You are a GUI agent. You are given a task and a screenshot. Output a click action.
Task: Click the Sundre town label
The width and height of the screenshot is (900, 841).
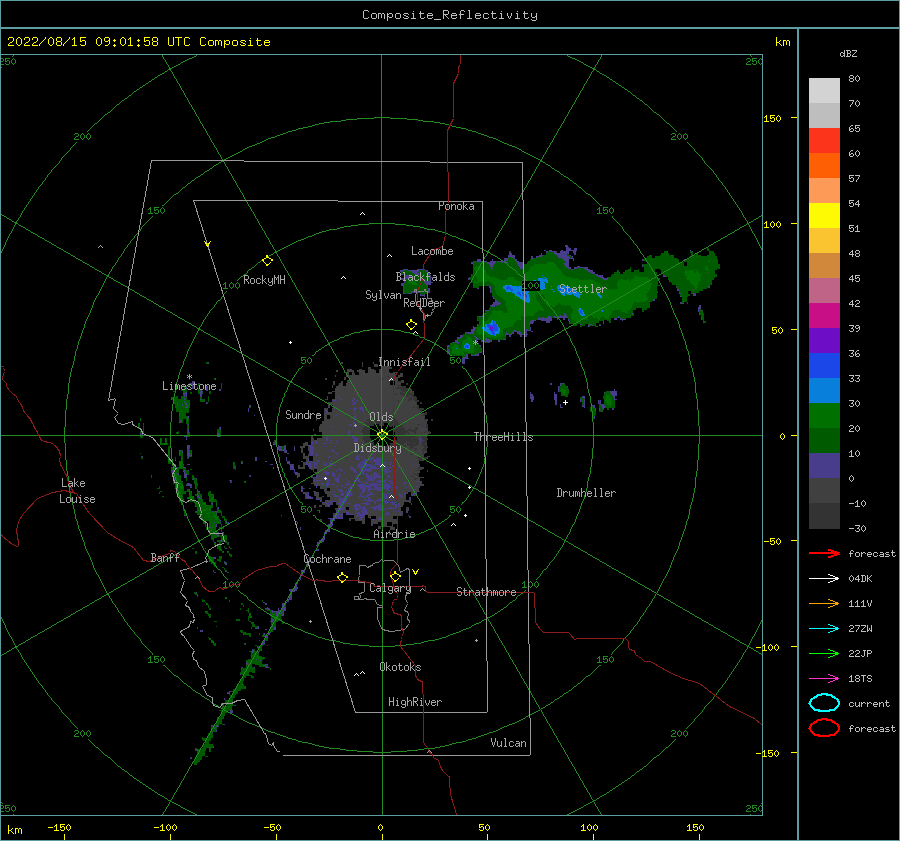point(303,415)
